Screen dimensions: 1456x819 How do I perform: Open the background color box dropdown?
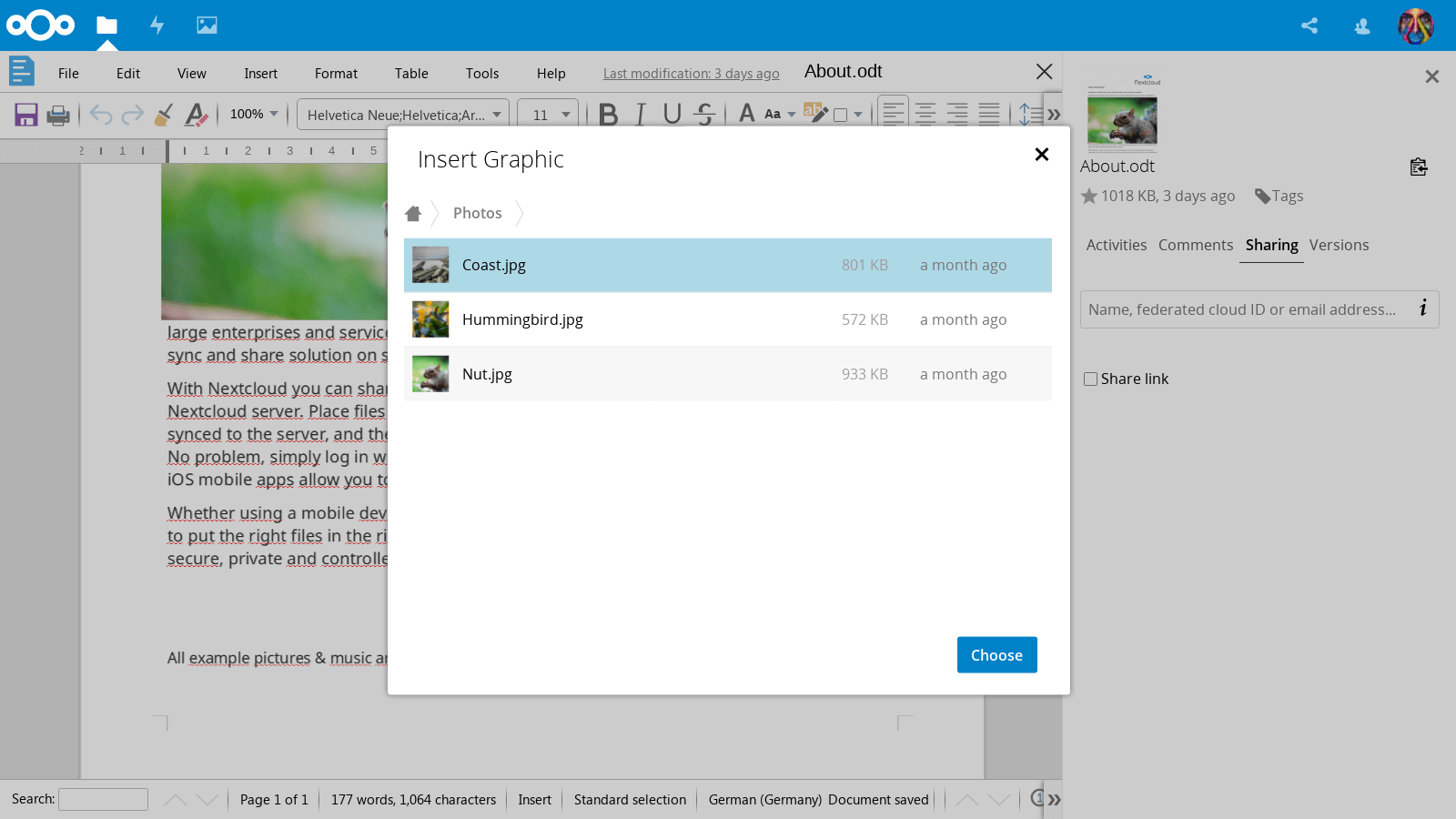pyautogui.click(x=847, y=115)
